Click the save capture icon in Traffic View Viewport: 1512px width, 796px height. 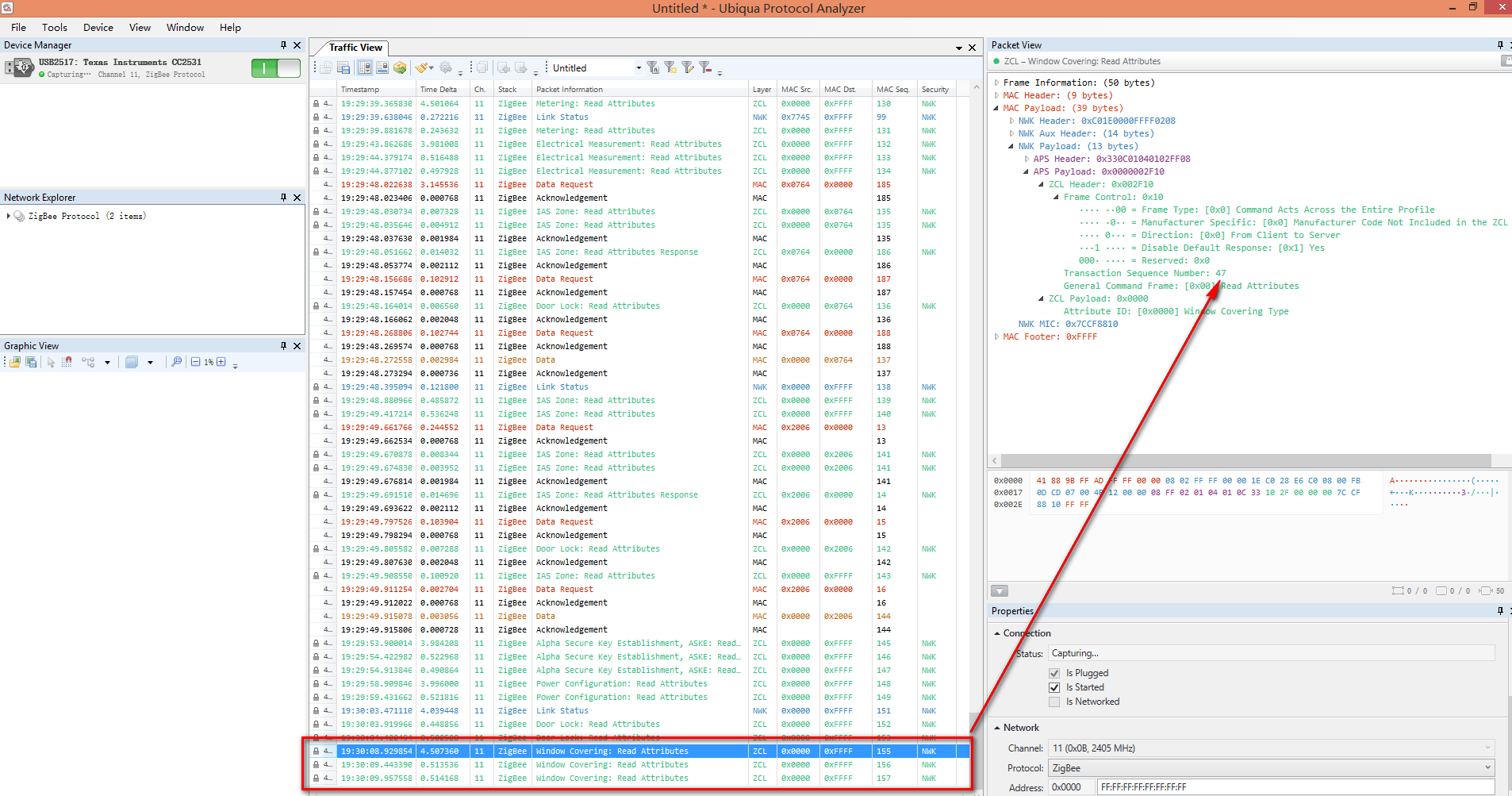(343, 68)
